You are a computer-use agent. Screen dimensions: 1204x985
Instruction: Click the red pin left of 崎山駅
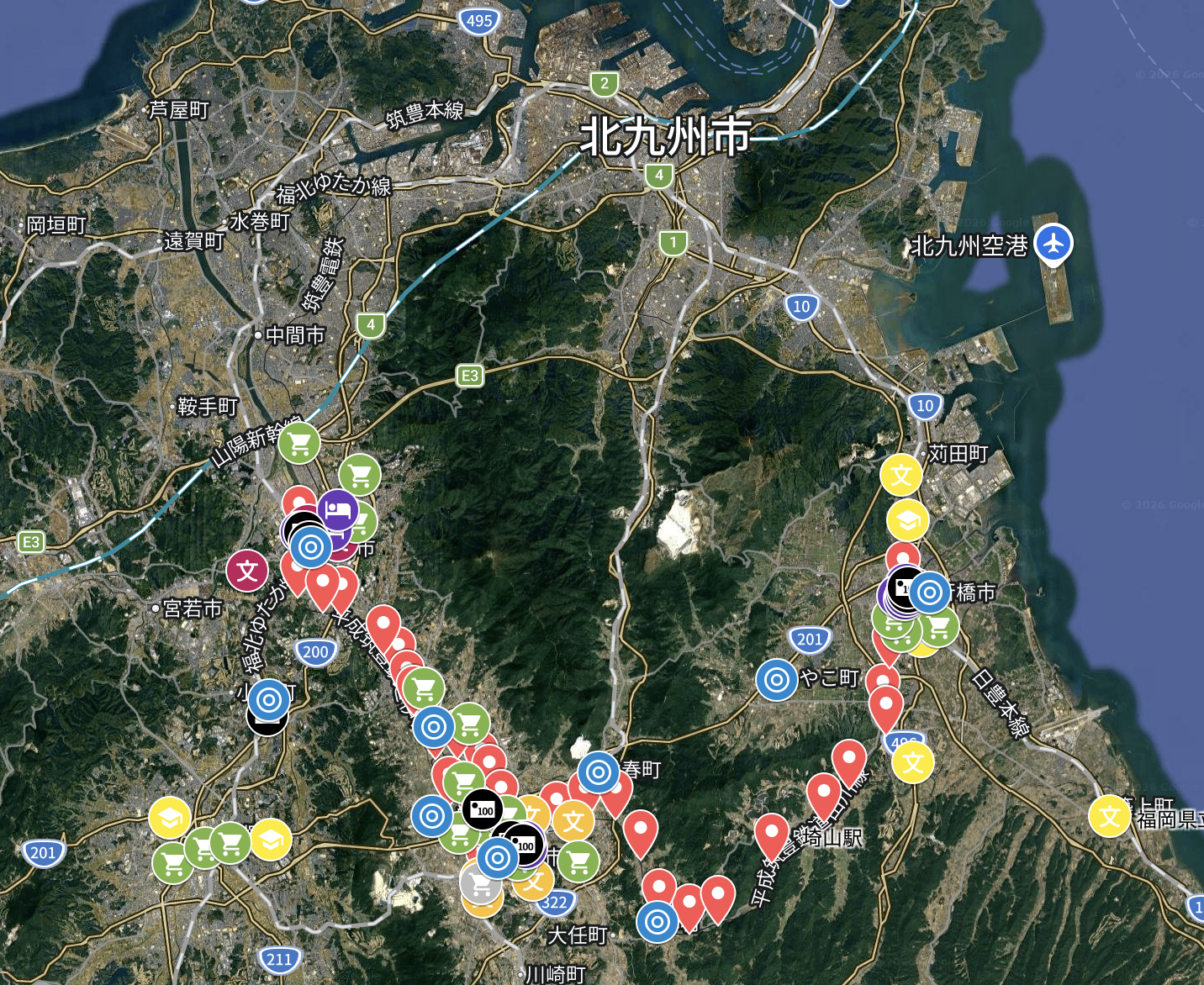pos(770,832)
